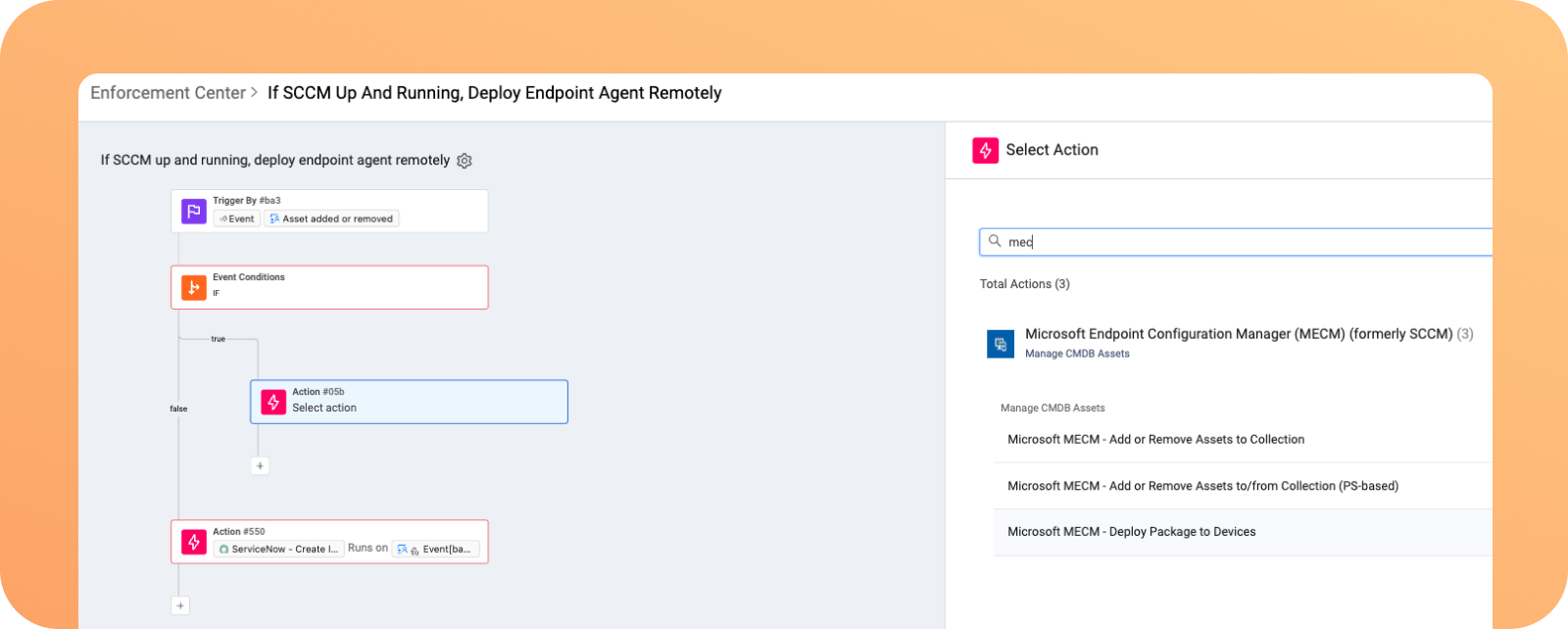Click the "false" branch label
1568x629 pixels.
(x=178, y=409)
